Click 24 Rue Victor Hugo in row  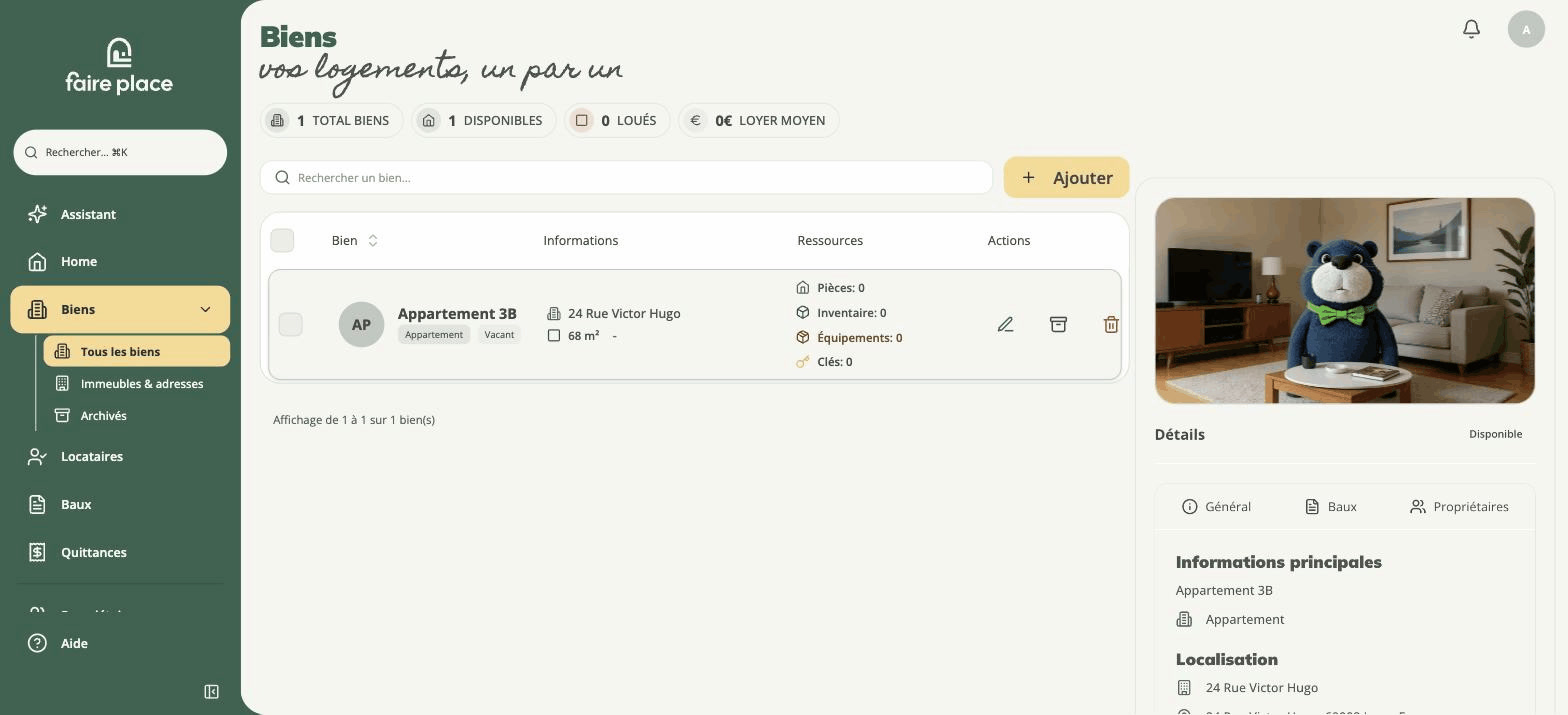pyautogui.click(x=624, y=313)
